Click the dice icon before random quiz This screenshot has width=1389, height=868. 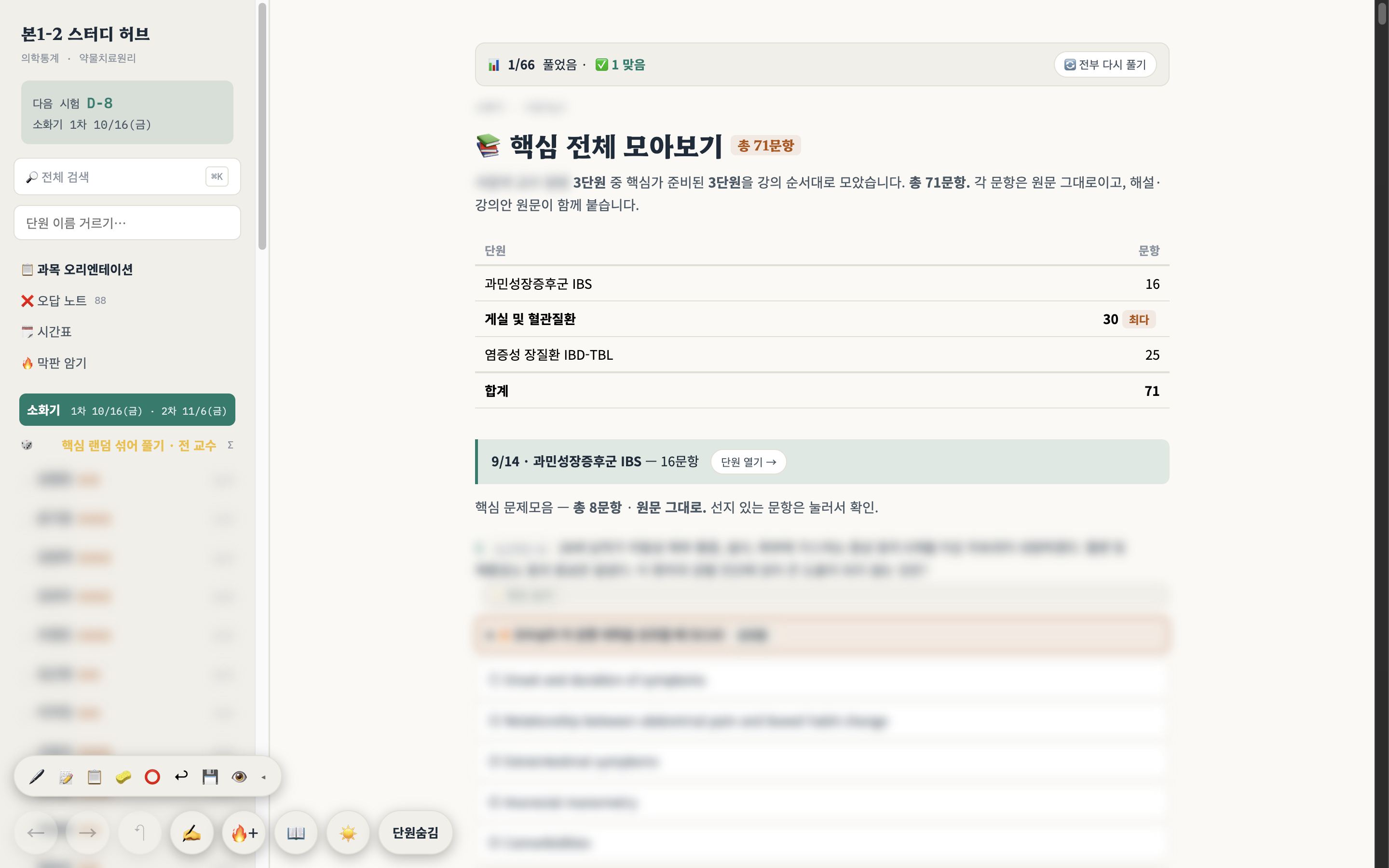27,445
